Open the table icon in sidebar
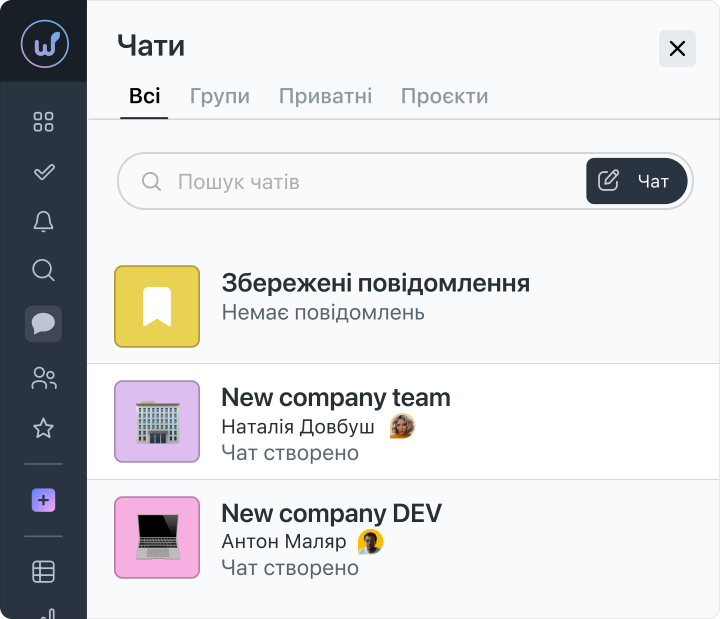Screen dimensions: 720x619 44,572
